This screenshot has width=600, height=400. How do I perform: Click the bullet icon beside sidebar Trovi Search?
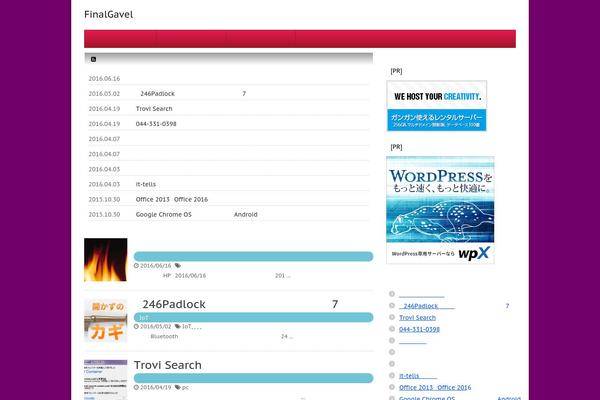[x=392, y=317]
